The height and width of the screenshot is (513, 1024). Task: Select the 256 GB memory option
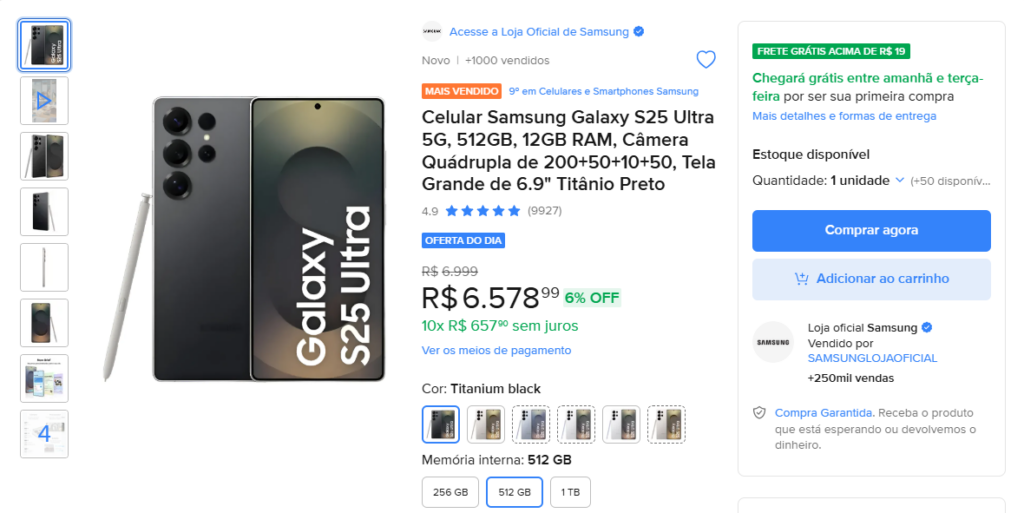tap(450, 492)
